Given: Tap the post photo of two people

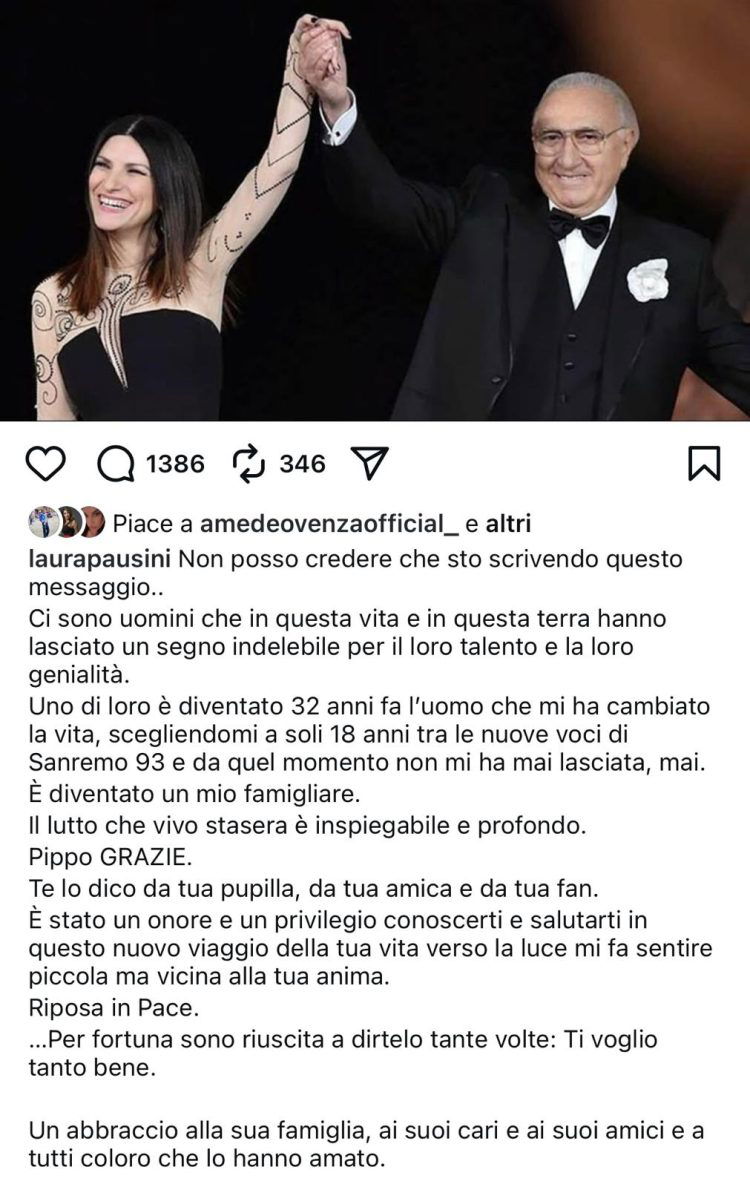Looking at the screenshot, I should 375,210.
